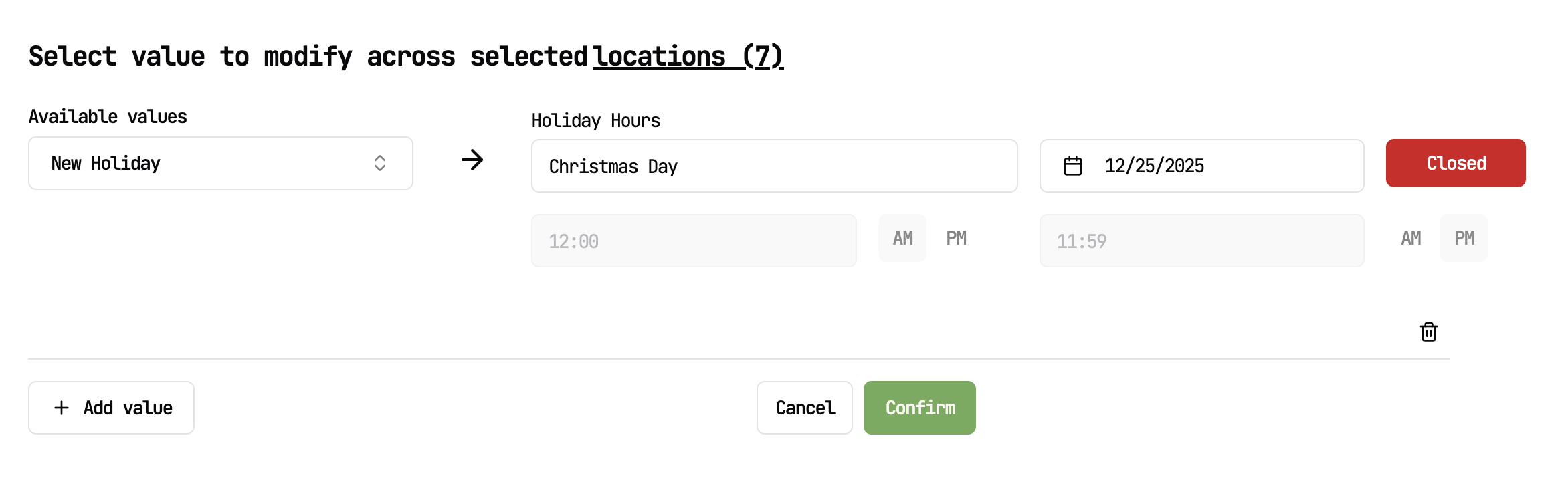Viewport: 1568px width, 496px height.
Task: Open the 12/25/2025 date picker
Action: [x=1201, y=166]
